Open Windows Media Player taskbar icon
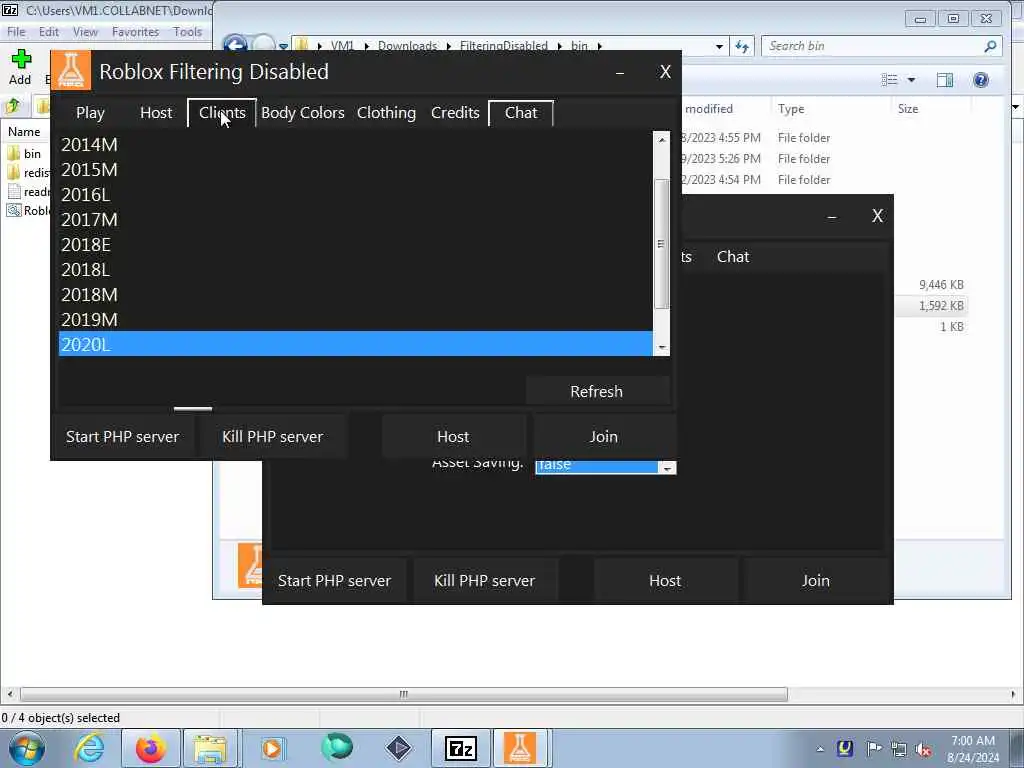 (272, 748)
